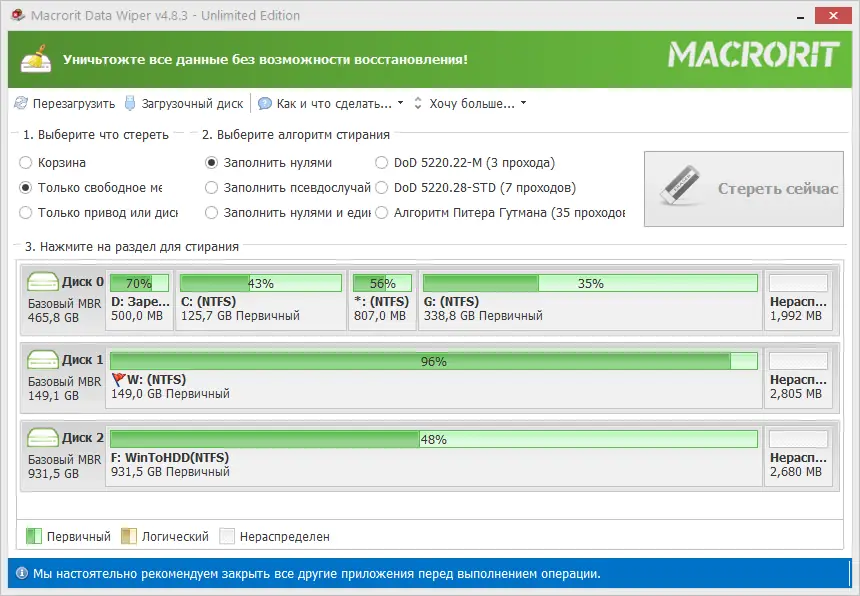Click the *: (NTFS) 56% usage bar
Viewport: 860px width, 596px height.
coord(382,283)
